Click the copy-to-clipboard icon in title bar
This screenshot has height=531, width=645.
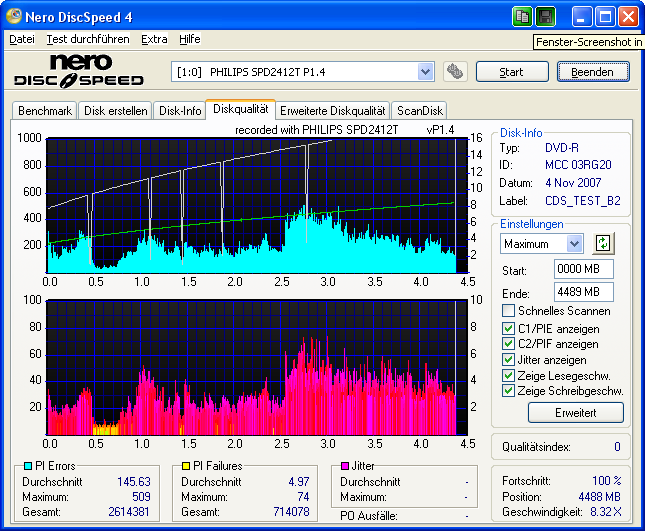(522, 17)
